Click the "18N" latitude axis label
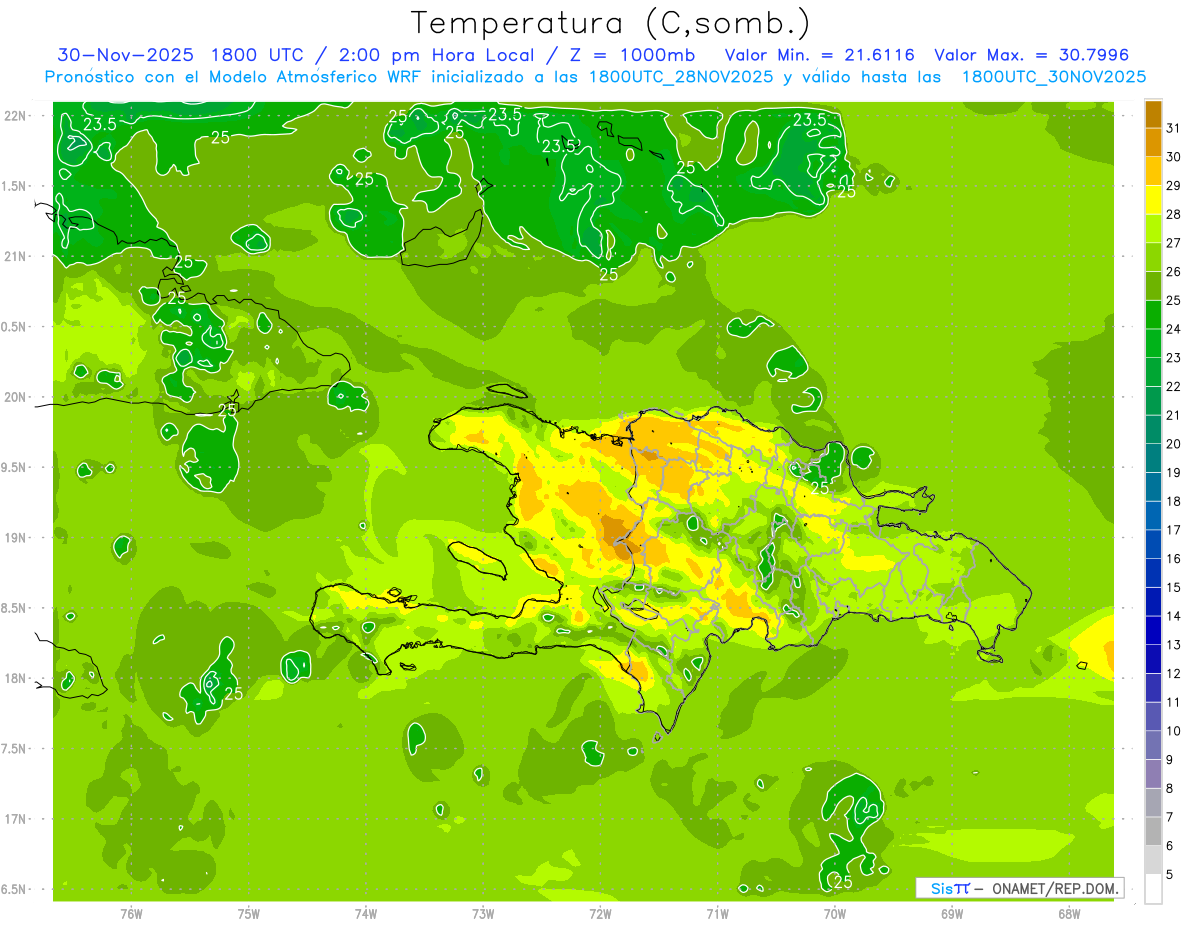The width and height of the screenshot is (1200, 927). pos(14,679)
